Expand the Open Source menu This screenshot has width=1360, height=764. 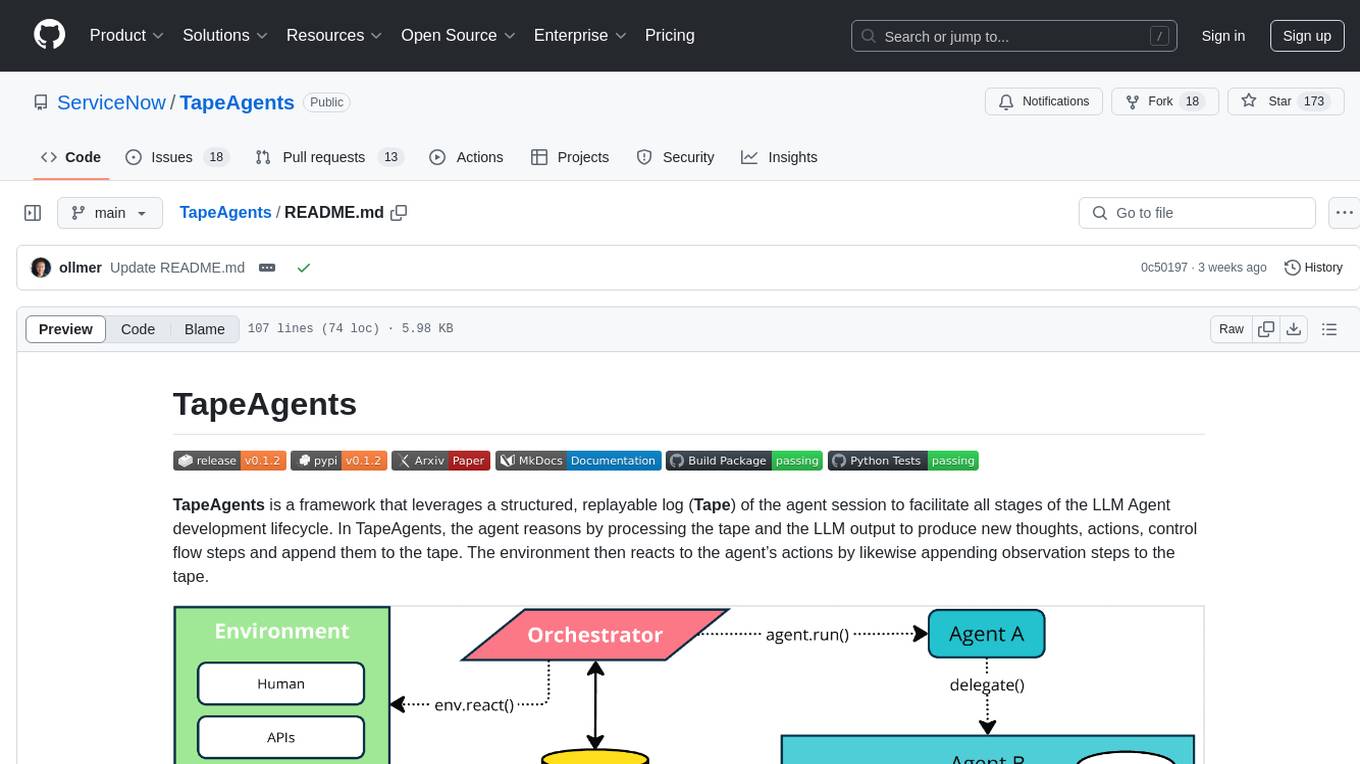click(458, 35)
